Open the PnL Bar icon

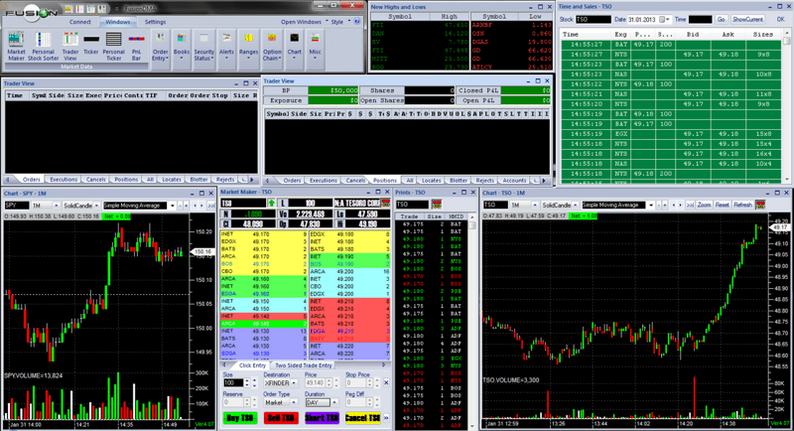point(136,46)
